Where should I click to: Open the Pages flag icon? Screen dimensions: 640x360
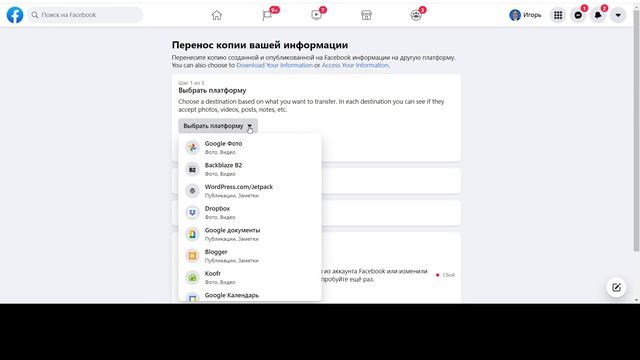[x=267, y=15]
